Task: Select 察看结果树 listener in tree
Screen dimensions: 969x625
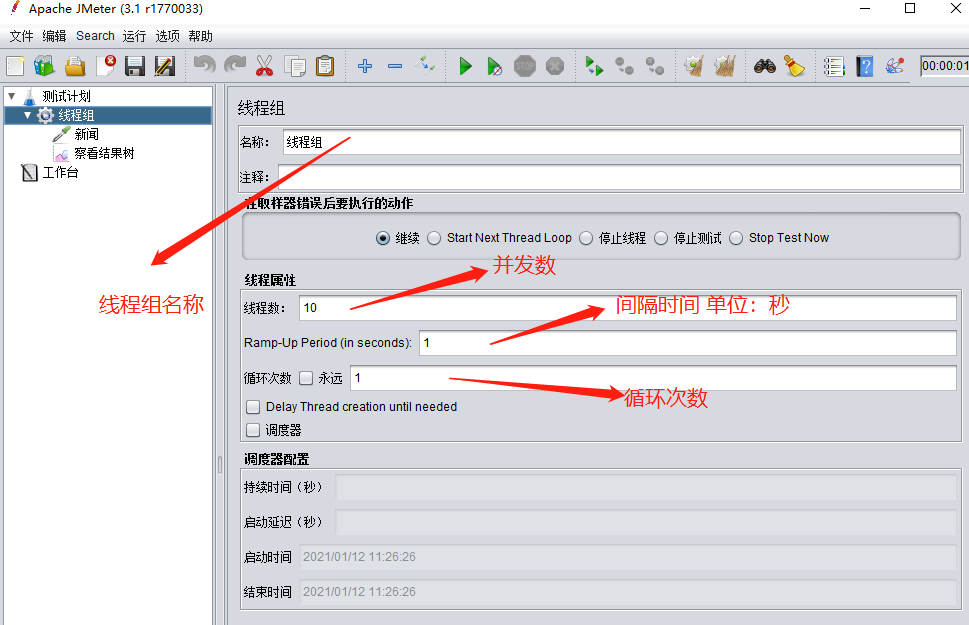Action: pyautogui.click(x=104, y=153)
